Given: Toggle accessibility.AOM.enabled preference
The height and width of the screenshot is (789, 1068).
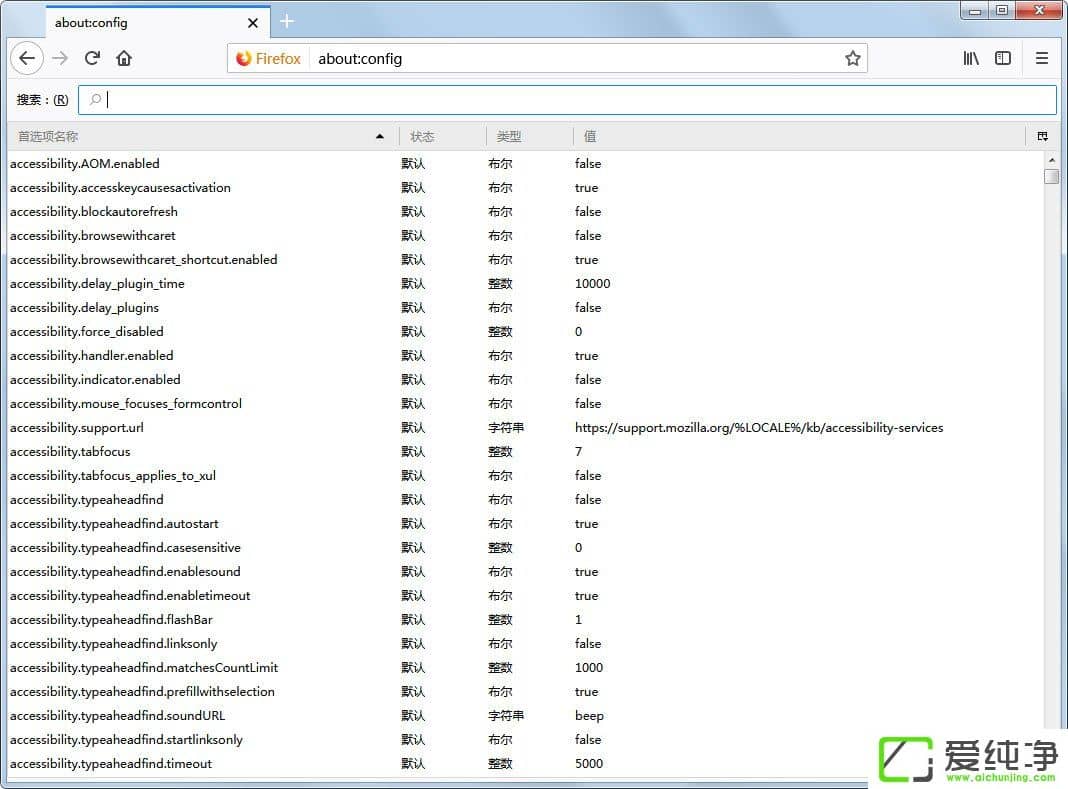Looking at the screenshot, I should 84,163.
